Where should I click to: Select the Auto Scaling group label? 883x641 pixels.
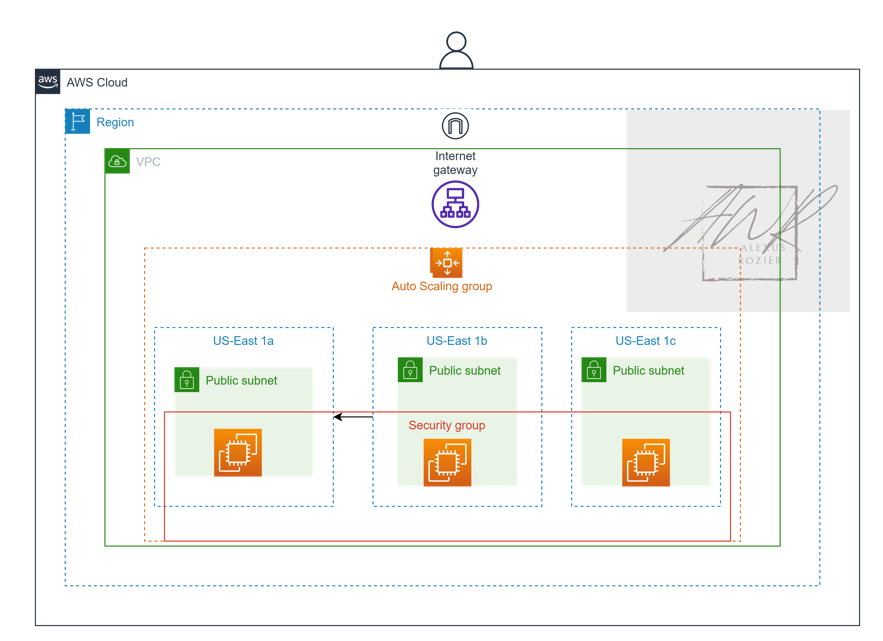[x=442, y=286]
